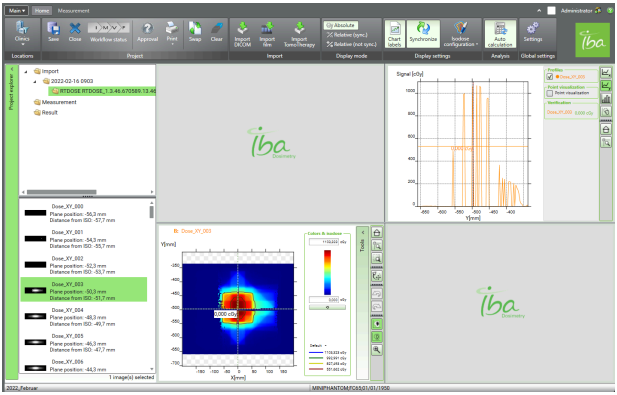Reset profile chart view with home icon
The image size is (617, 395).
tap(606, 129)
